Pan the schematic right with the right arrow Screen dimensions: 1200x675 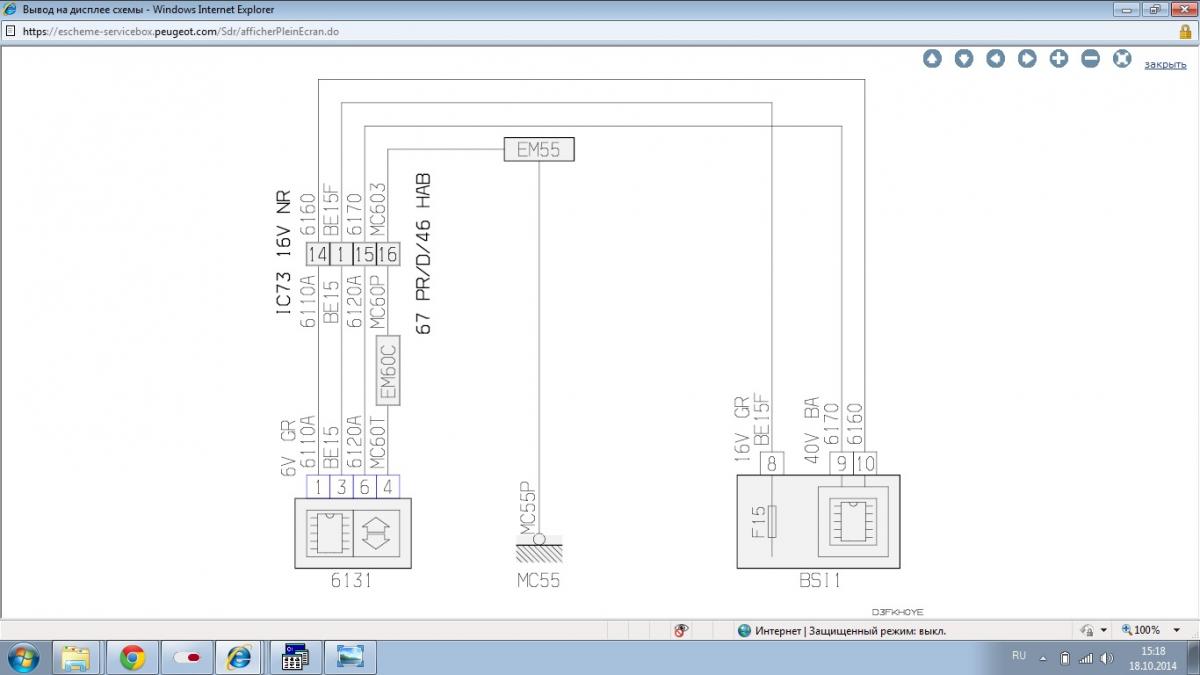[x=1027, y=59]
